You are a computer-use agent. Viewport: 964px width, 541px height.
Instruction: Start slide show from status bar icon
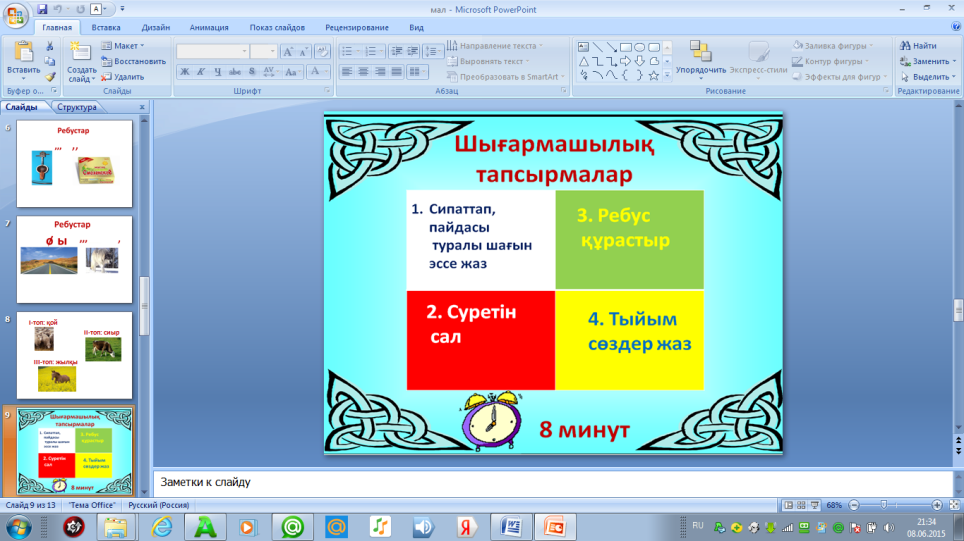(x=815, y=505)
